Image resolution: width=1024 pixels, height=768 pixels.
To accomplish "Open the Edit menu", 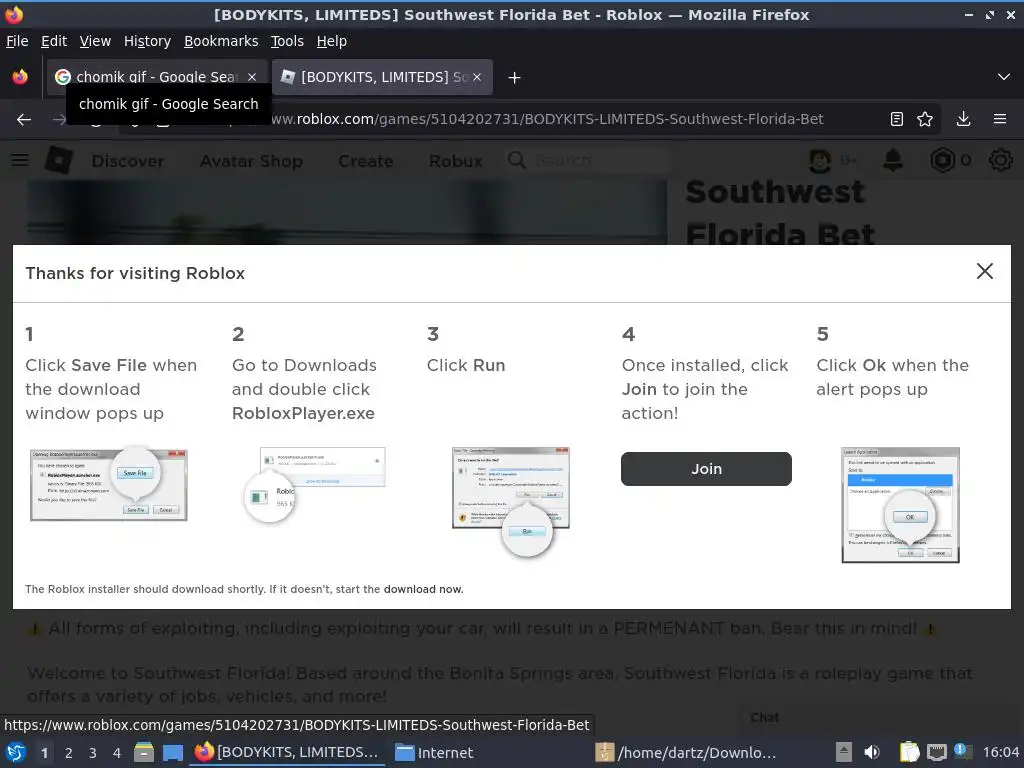I will pyautogui.click(x=54, y=41).
